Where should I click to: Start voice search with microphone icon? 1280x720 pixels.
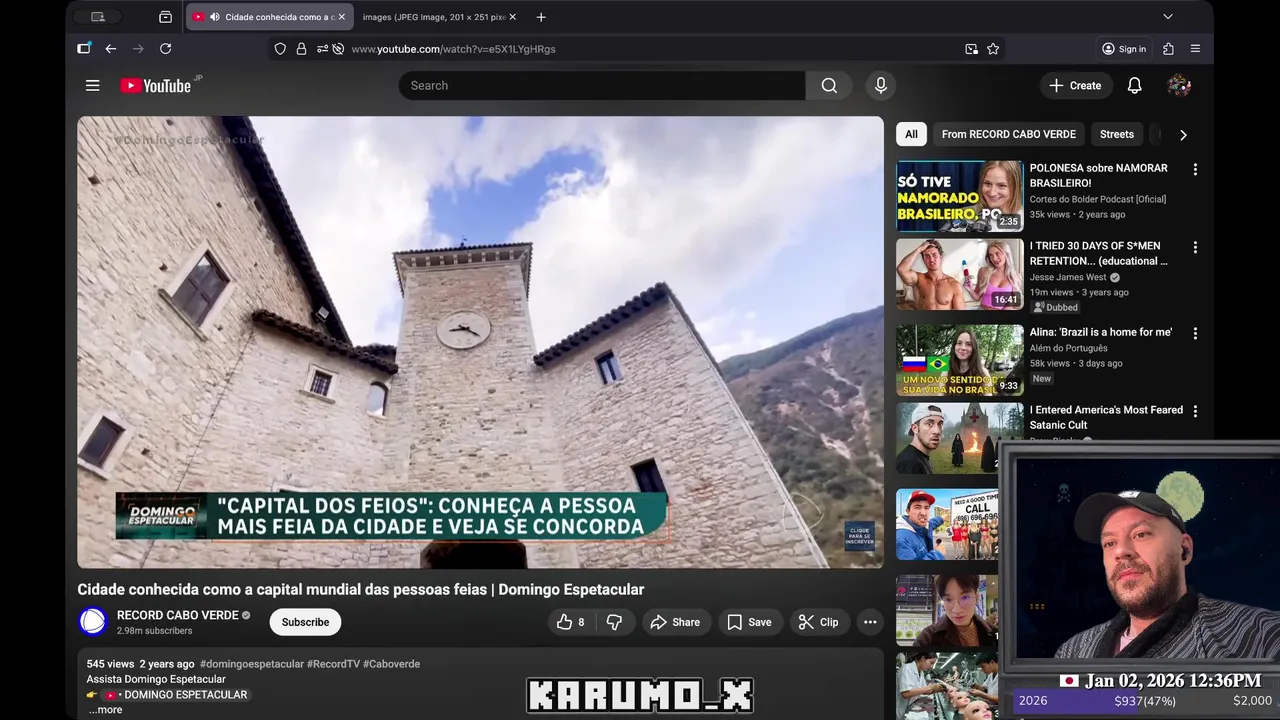coord(880,86)
